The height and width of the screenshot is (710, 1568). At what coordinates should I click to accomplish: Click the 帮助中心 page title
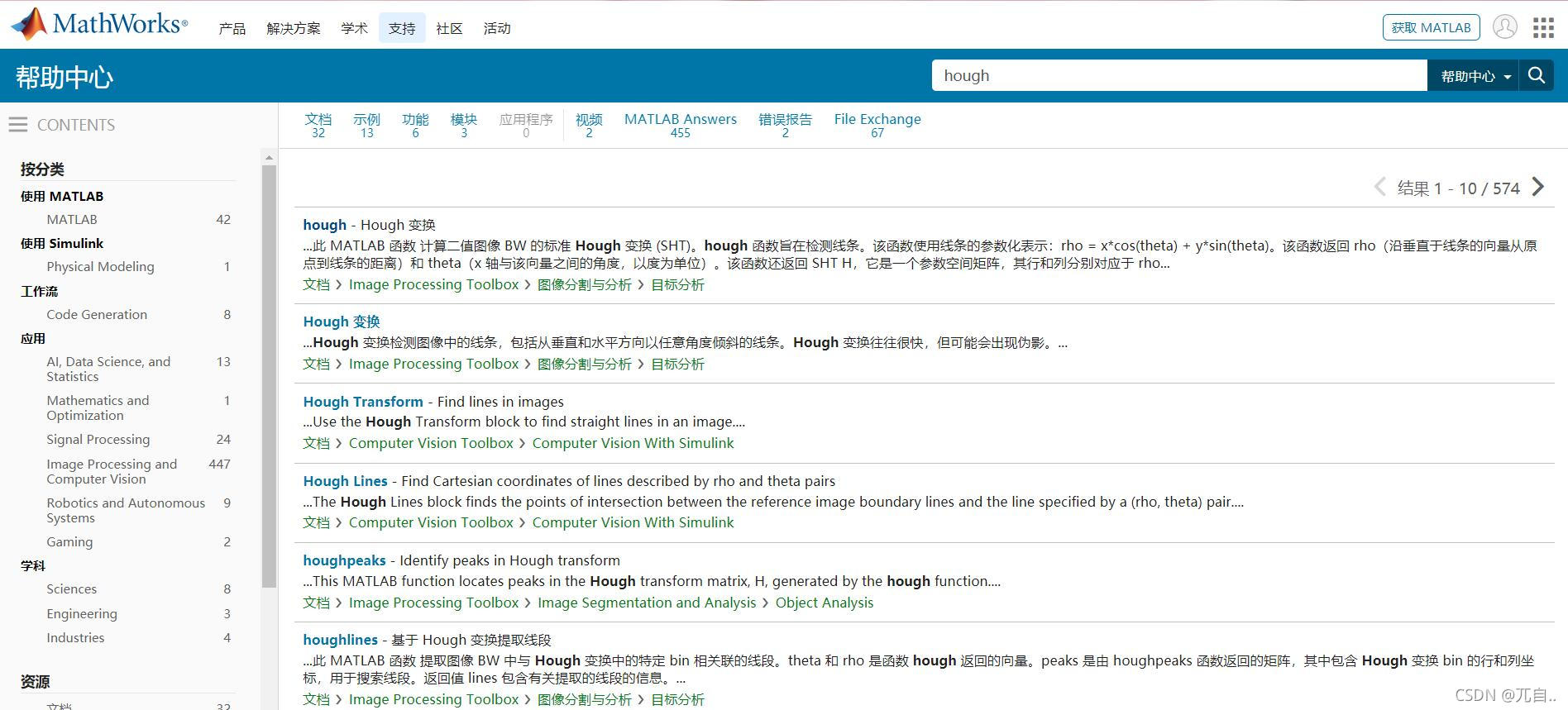click(65, 77)
